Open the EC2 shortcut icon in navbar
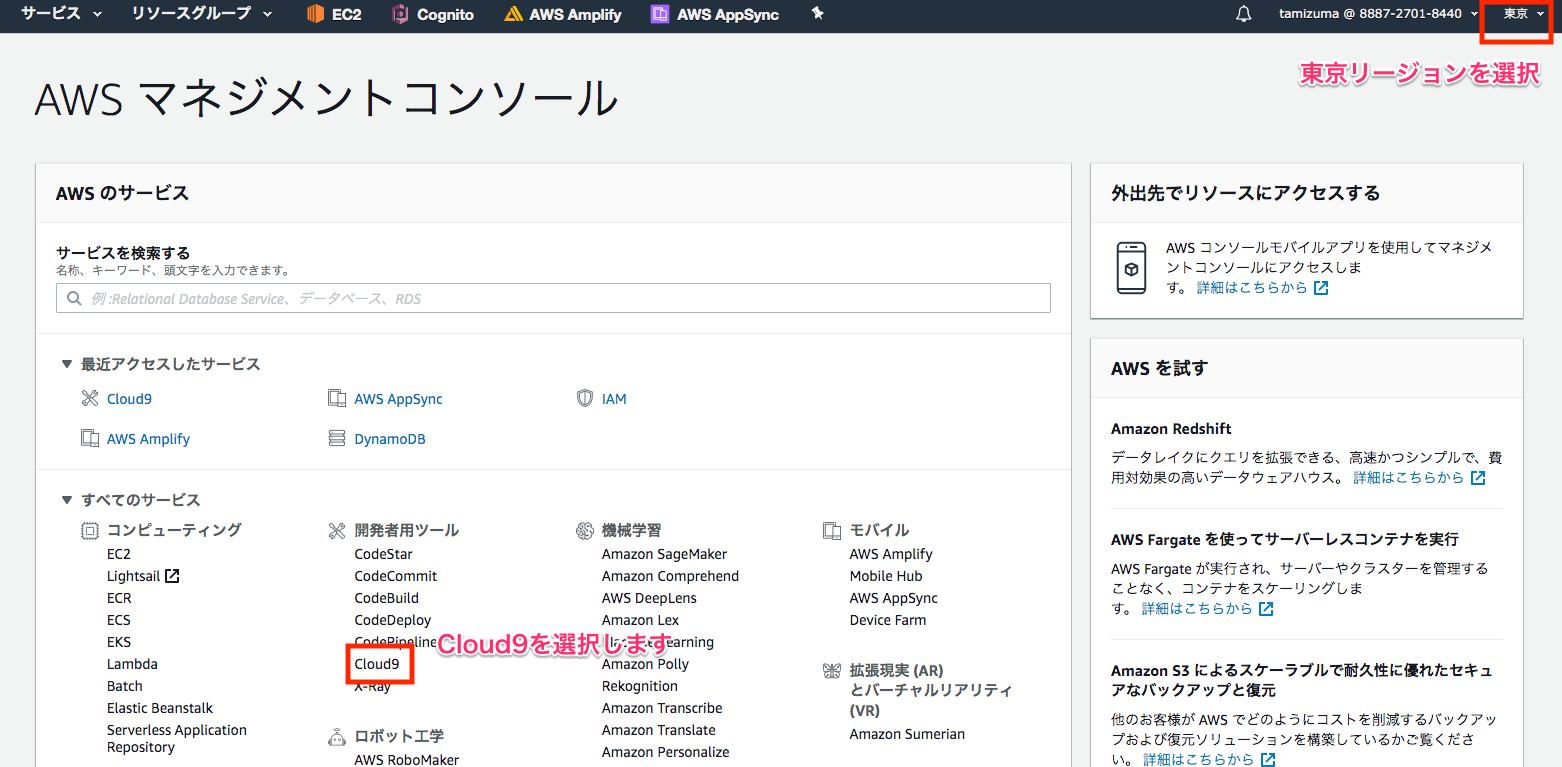 pos(315,14)
